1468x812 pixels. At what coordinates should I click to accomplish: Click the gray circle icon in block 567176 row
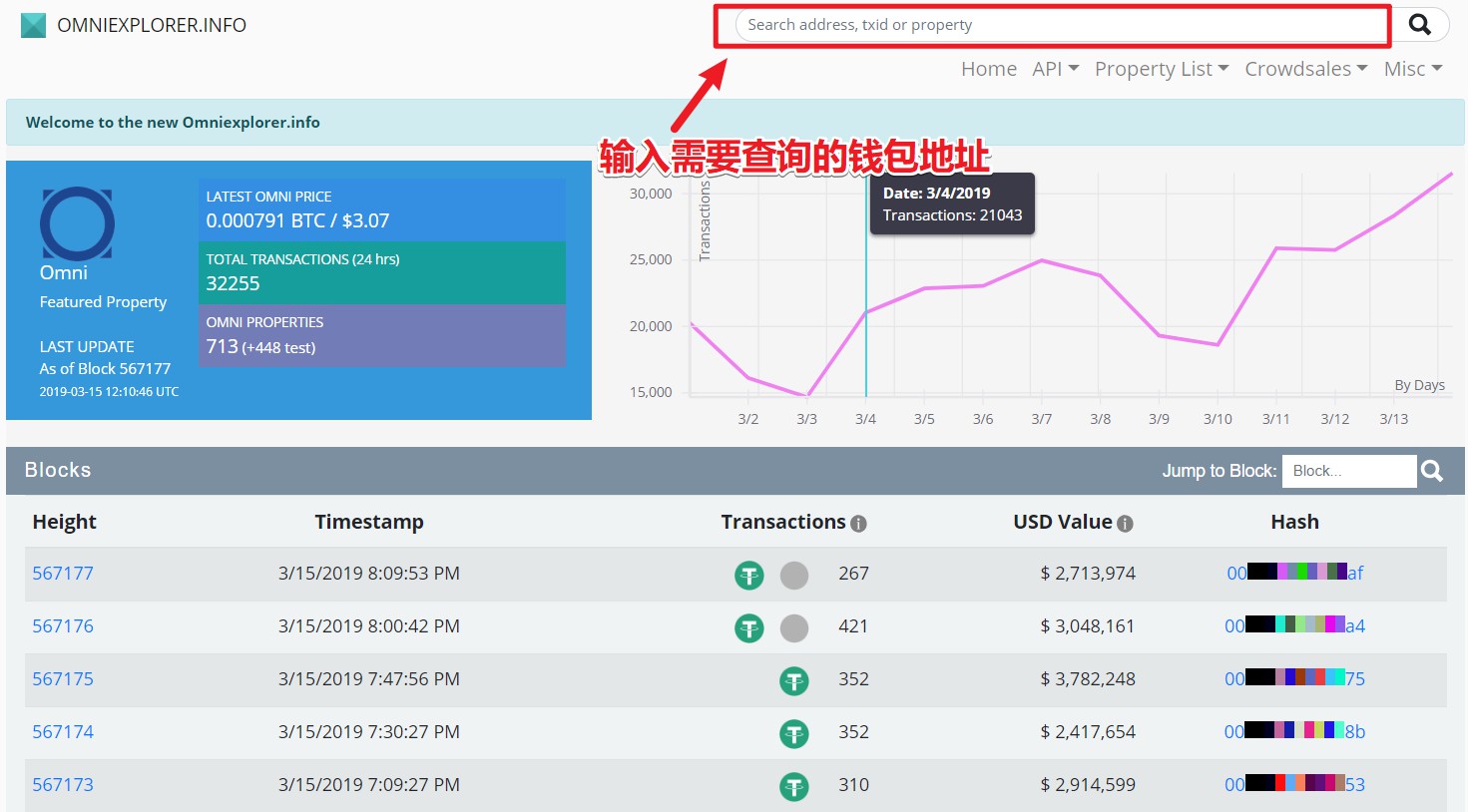point(794,627)
